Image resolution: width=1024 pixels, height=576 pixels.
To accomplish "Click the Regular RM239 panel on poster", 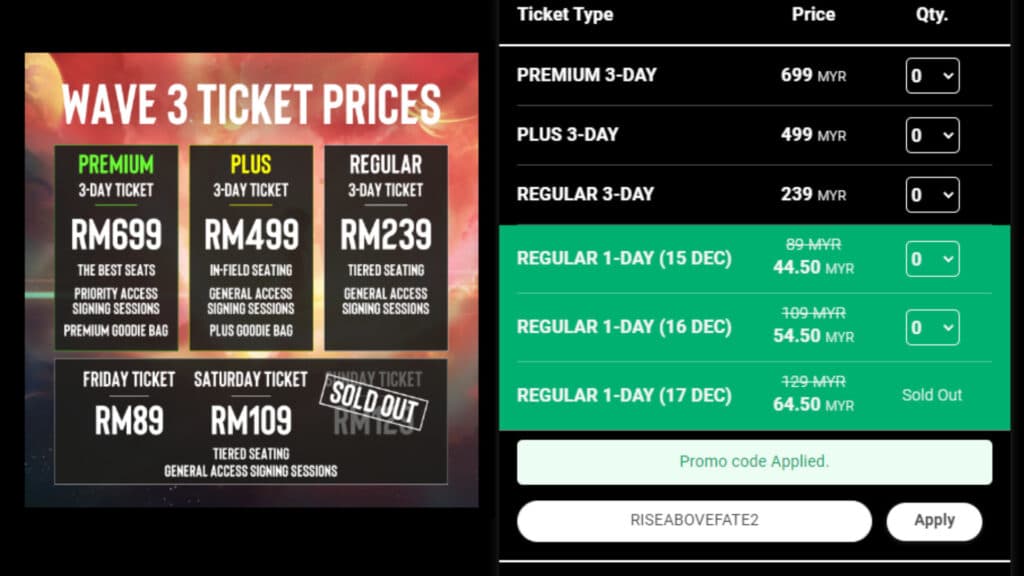I will [386, 248].
